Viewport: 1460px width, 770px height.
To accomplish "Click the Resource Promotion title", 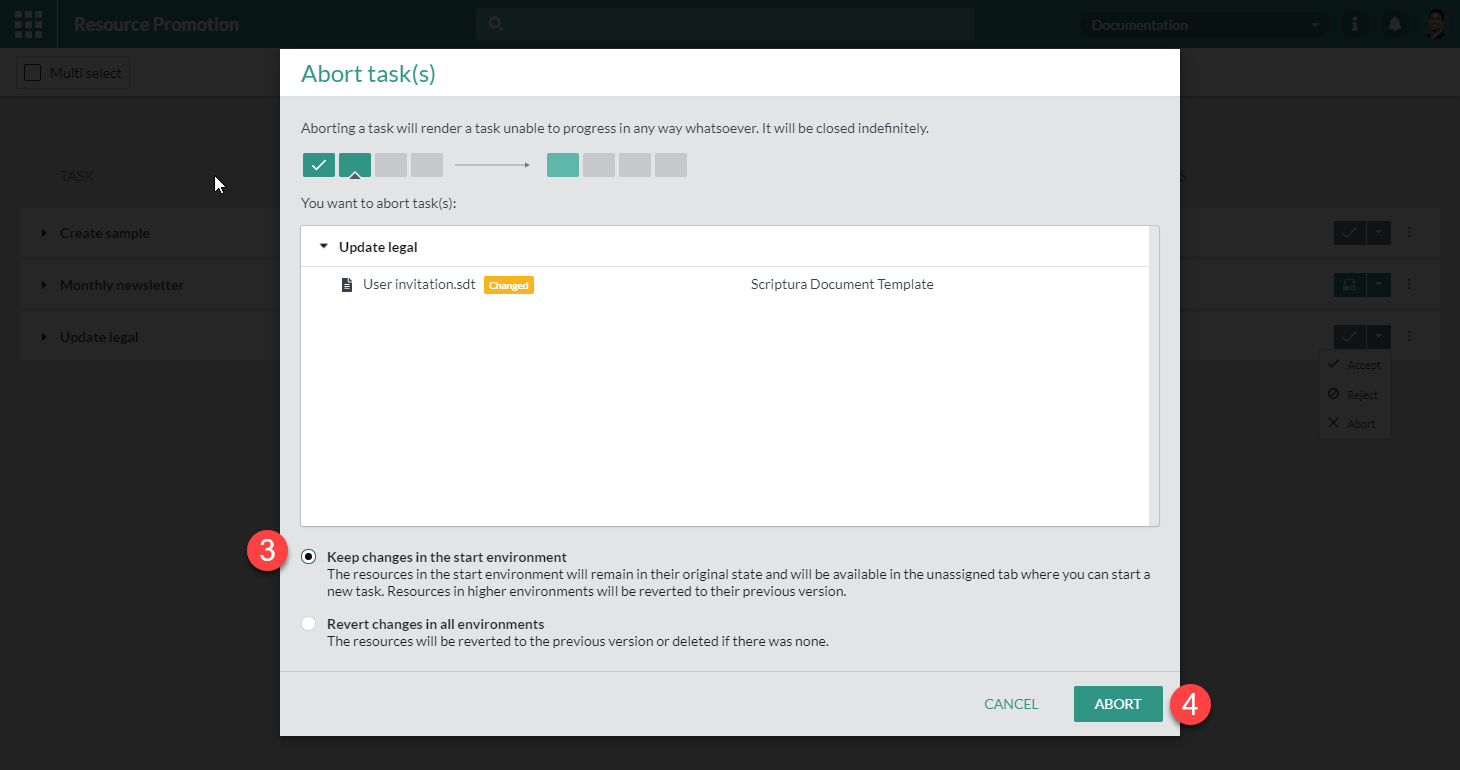I will click(156, 25).
